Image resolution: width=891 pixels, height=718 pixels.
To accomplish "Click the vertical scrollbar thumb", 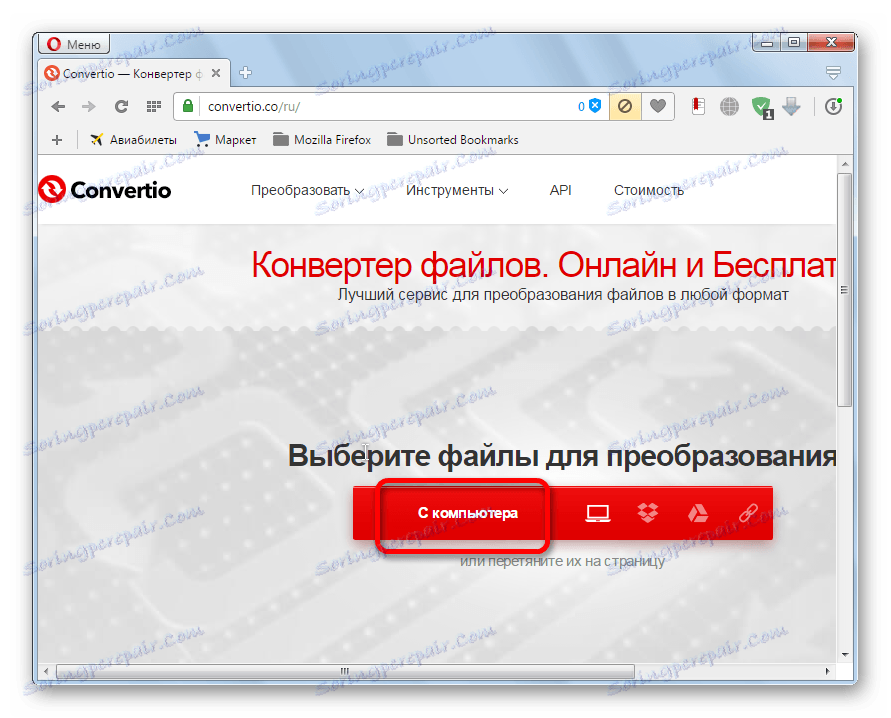I will point(844,290).
